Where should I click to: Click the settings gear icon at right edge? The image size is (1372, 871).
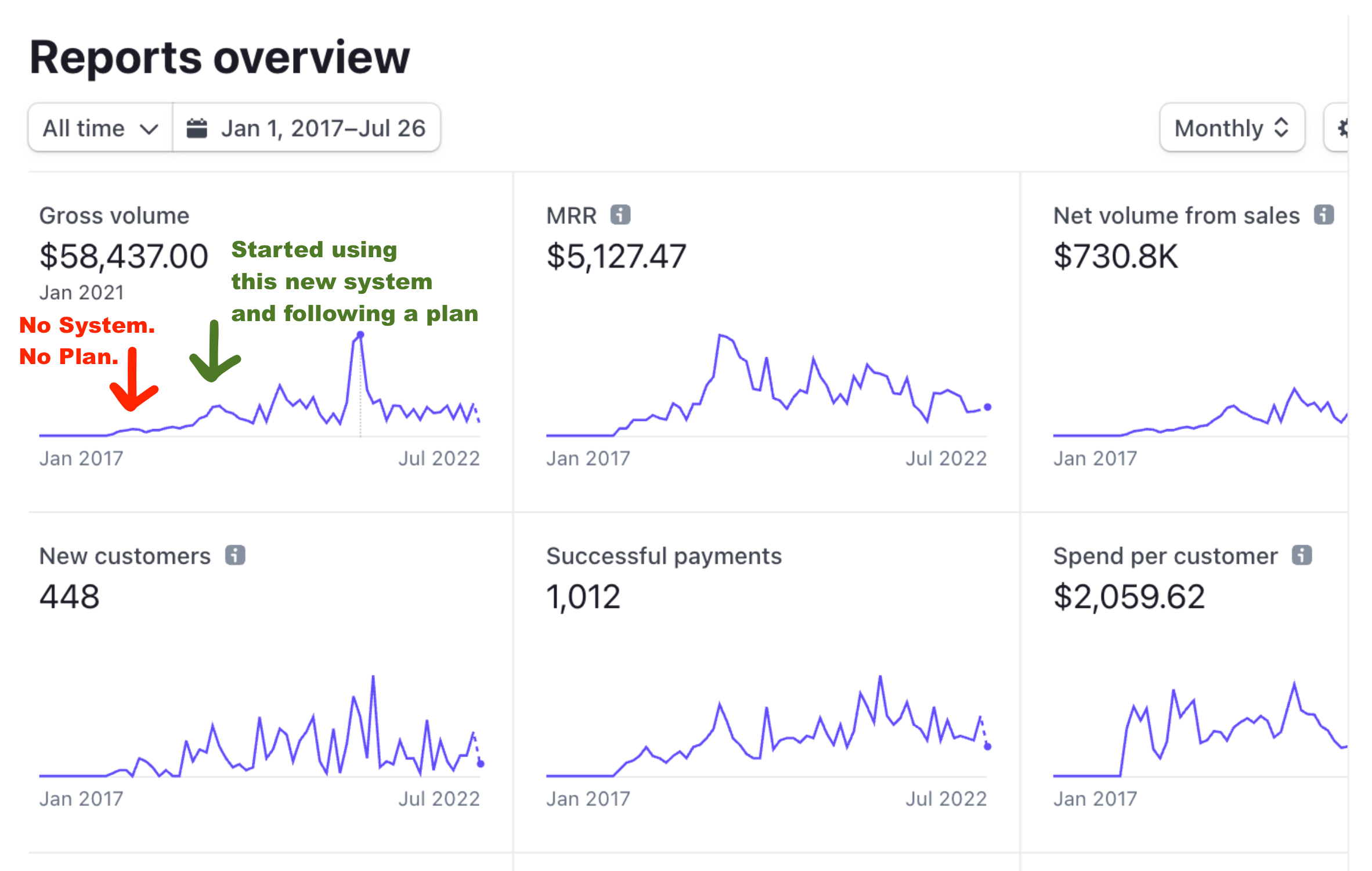point(1342,128)
